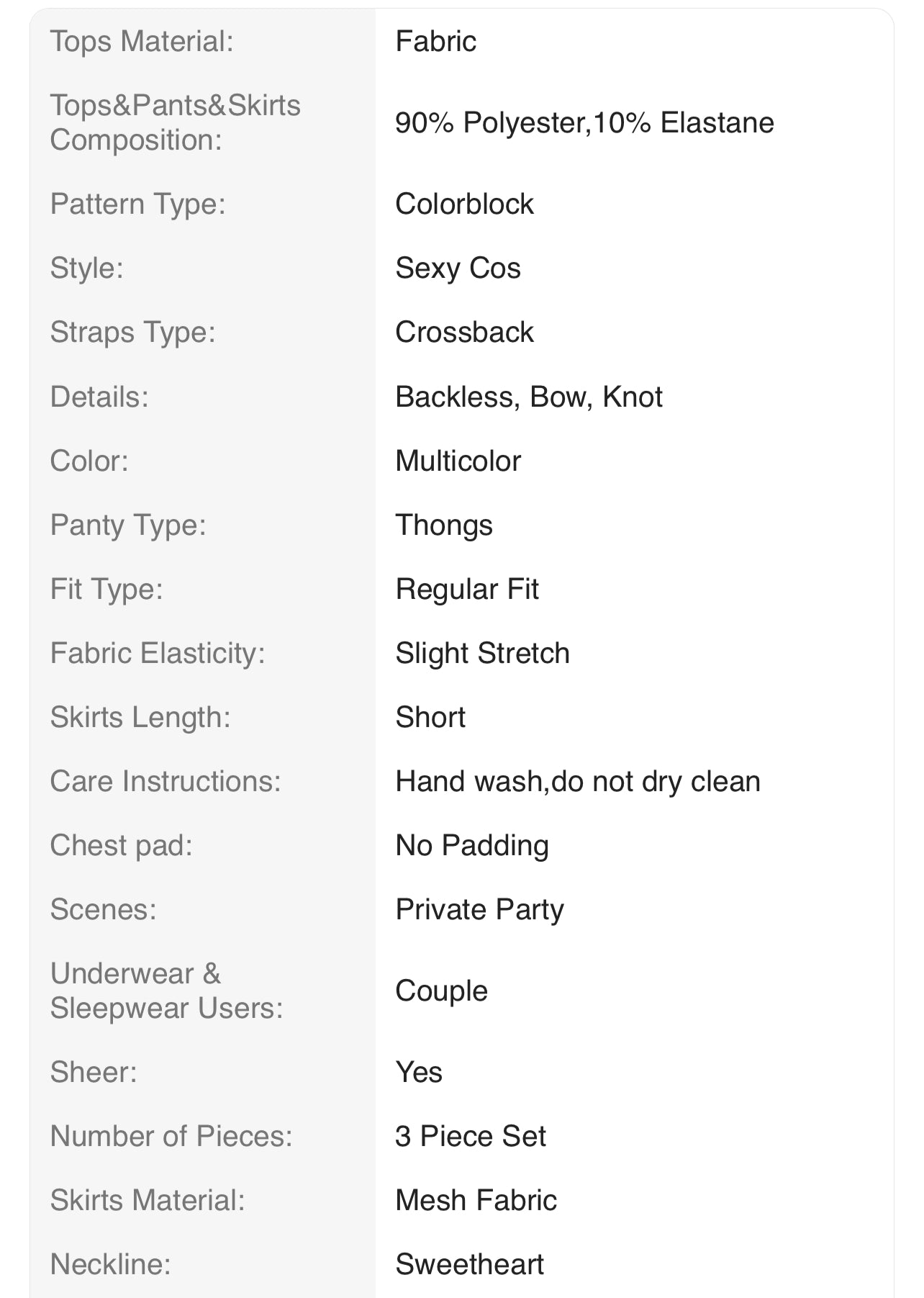Click the 'Multicolor' color value
Viewport: 924px width, 1298px height.
[458, 461]
